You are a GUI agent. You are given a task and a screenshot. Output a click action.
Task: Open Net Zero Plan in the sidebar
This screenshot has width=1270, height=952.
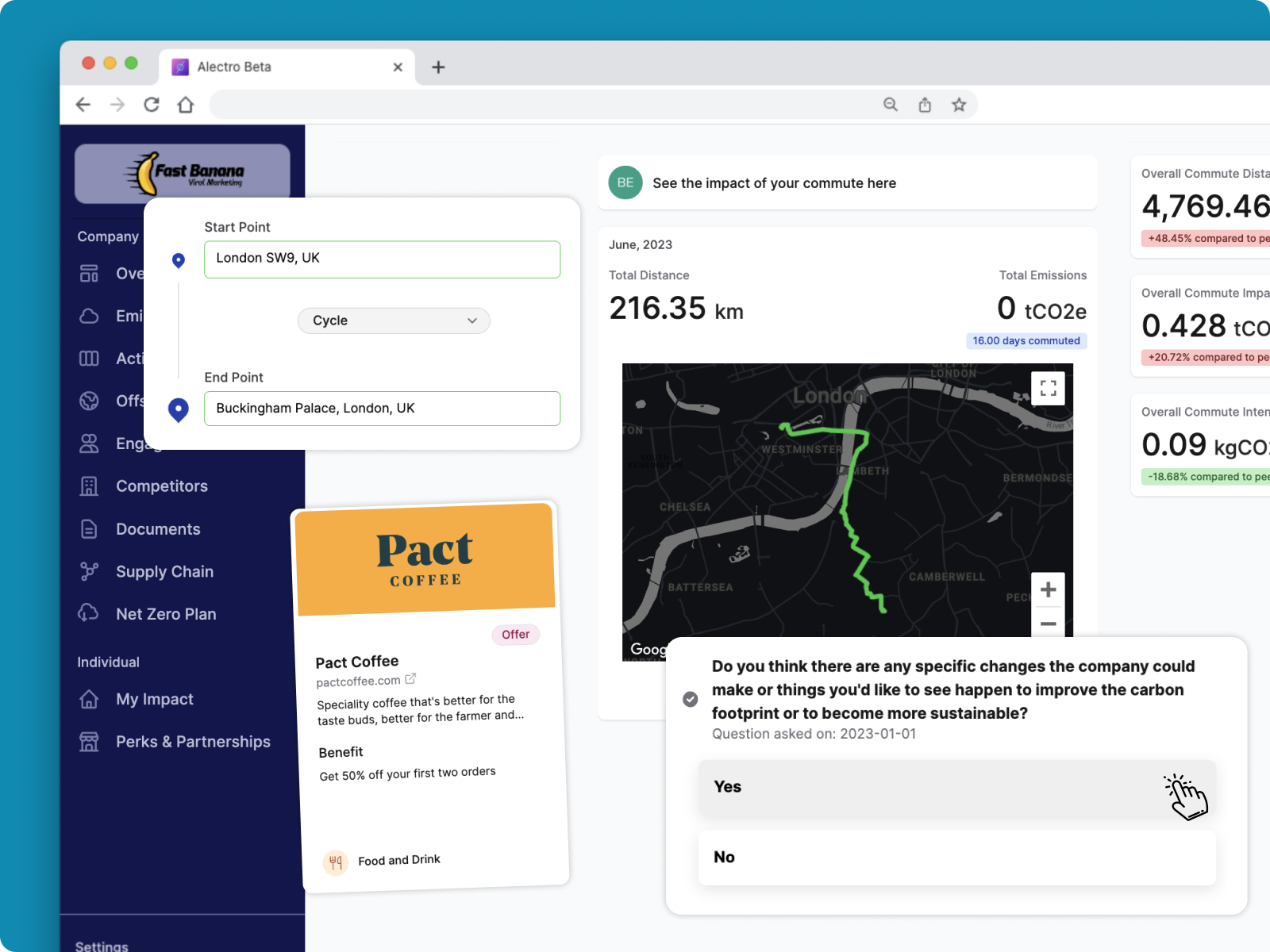coord(166,614)
